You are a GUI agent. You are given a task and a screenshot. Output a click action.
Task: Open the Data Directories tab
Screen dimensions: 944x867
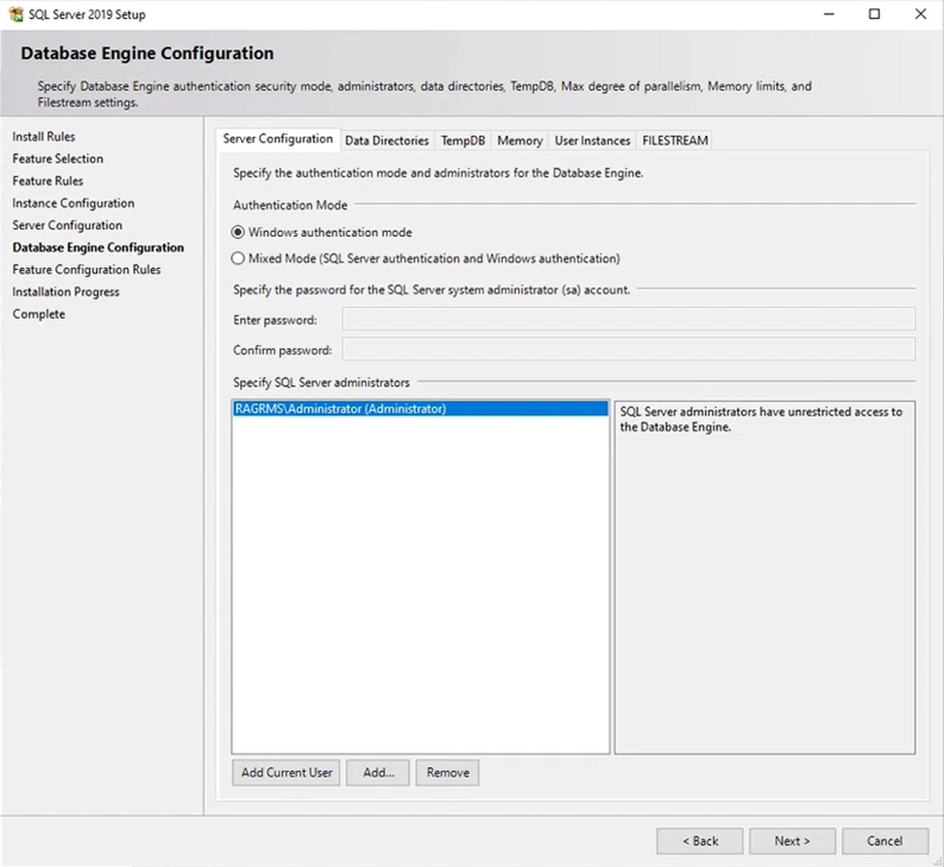(x=387, y=141)
